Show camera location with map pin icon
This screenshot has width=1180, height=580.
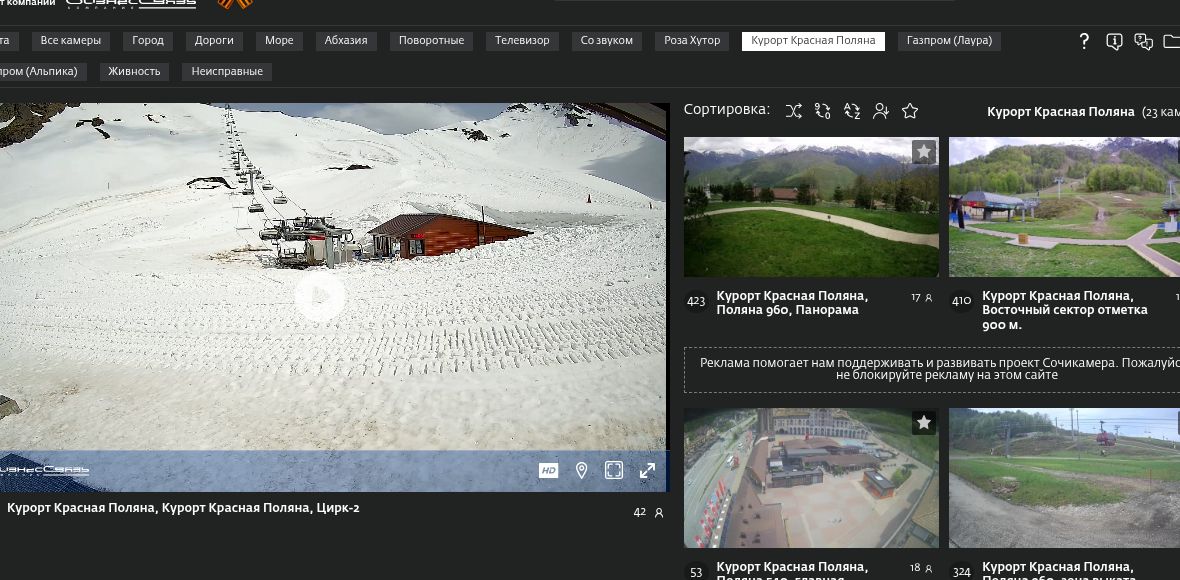pyautogui.click(x=581, y=471)
